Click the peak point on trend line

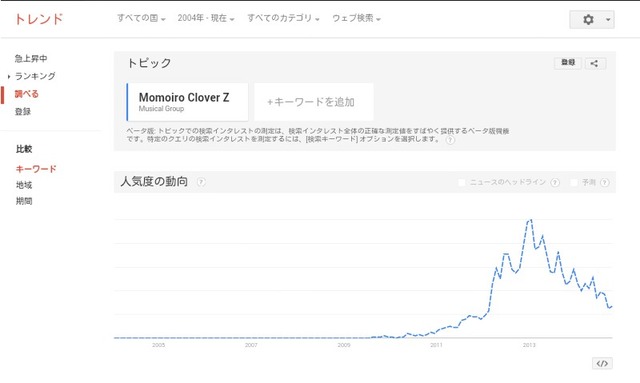pos(530,220)
